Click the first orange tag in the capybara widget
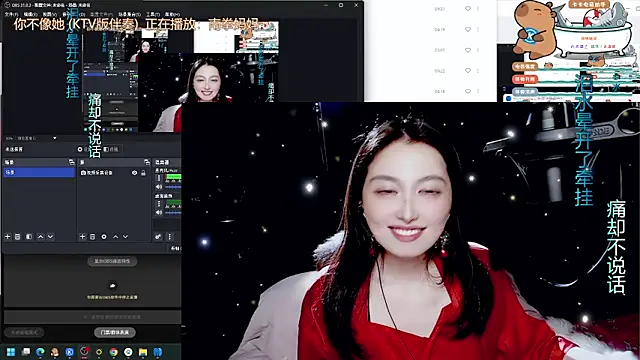The height and width of the screenshot is (360, 640). (525, 66)
